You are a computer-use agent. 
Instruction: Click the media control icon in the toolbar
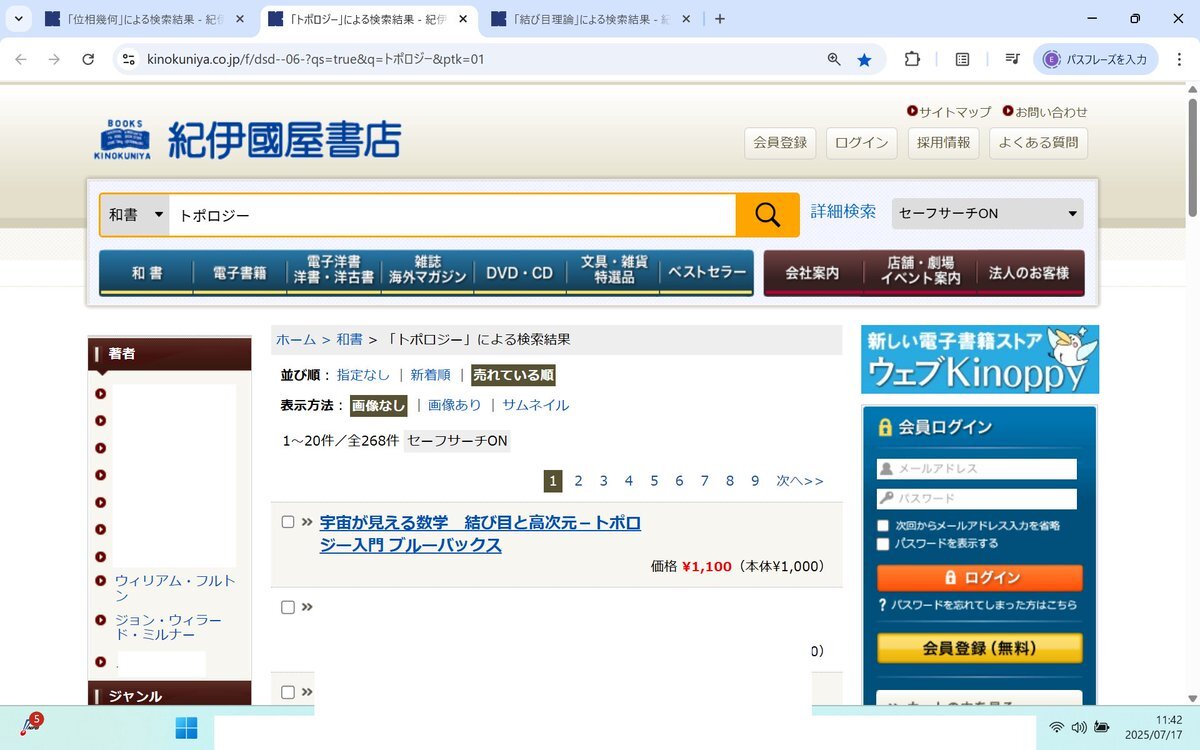point(1012,60)
